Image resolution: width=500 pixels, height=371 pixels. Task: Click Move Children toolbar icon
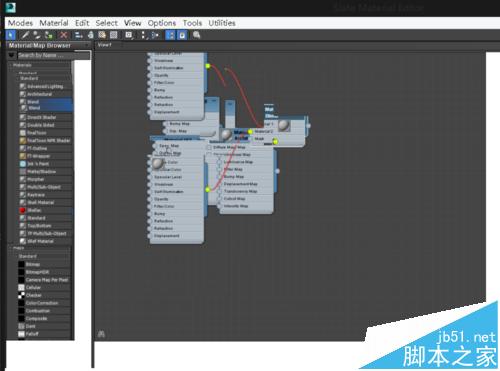[79, 35]
